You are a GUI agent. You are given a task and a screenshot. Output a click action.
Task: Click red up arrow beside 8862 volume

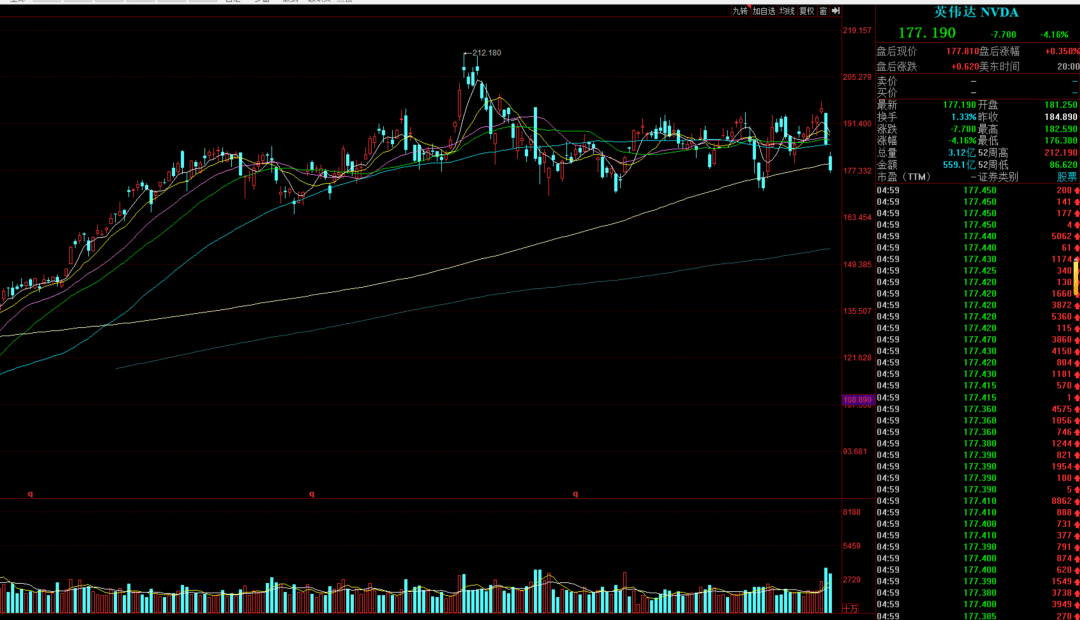coord(1075,501)
